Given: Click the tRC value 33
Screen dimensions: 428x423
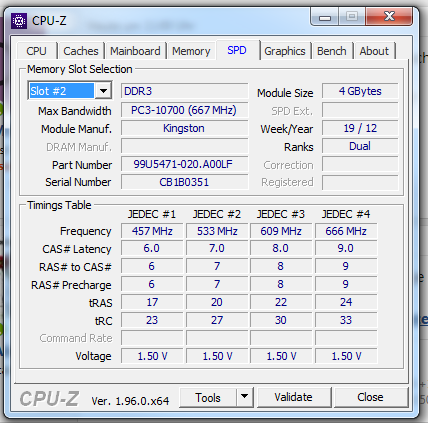Looking at the screenshot, I should [346, 320].
